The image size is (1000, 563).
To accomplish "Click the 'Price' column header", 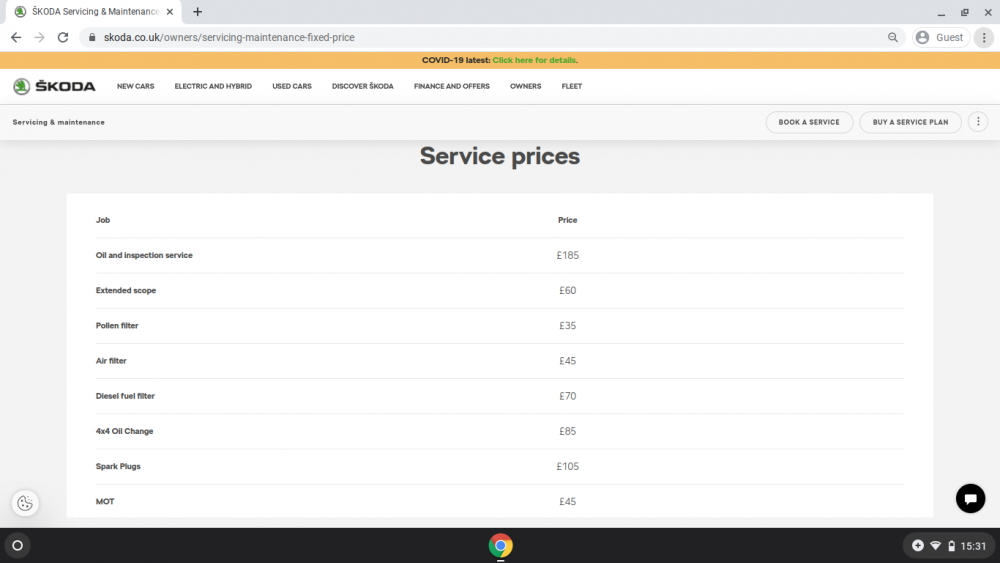I will click(x=568, y=220).
